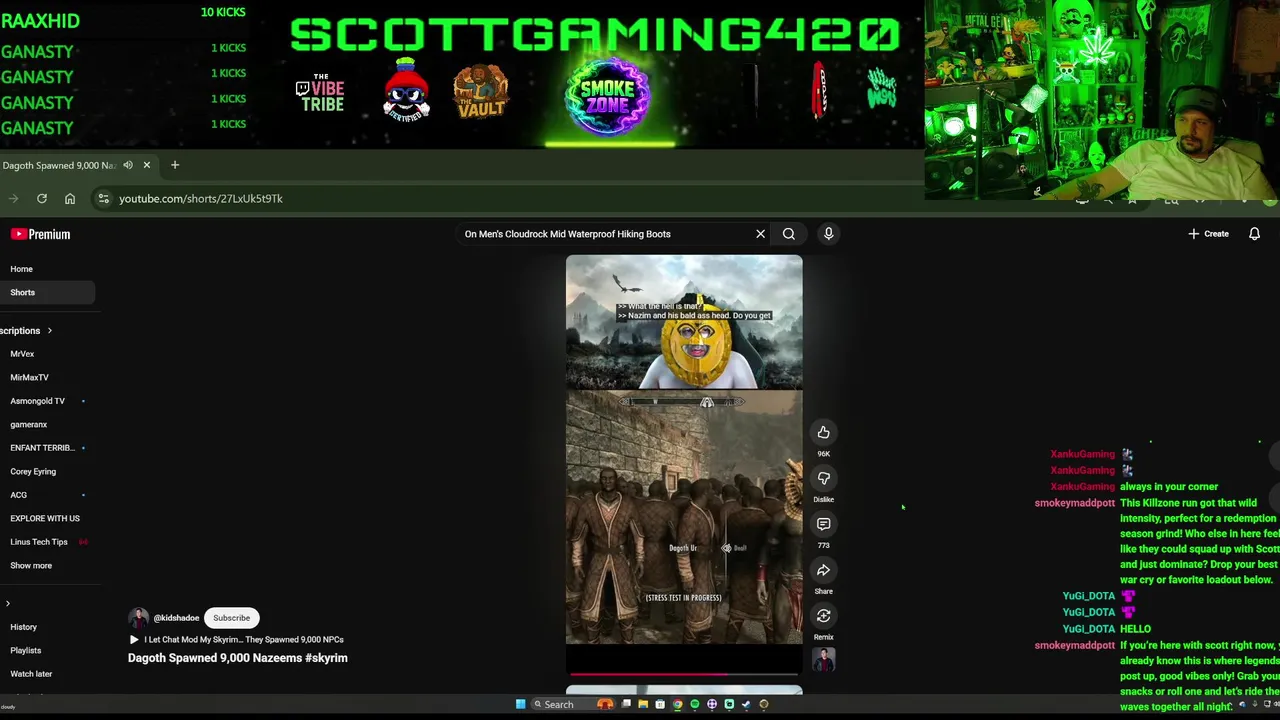Dislike the current short
The width and height of the screenshot is (1280, 720).
pyautogui.click(x=823, y=478)
